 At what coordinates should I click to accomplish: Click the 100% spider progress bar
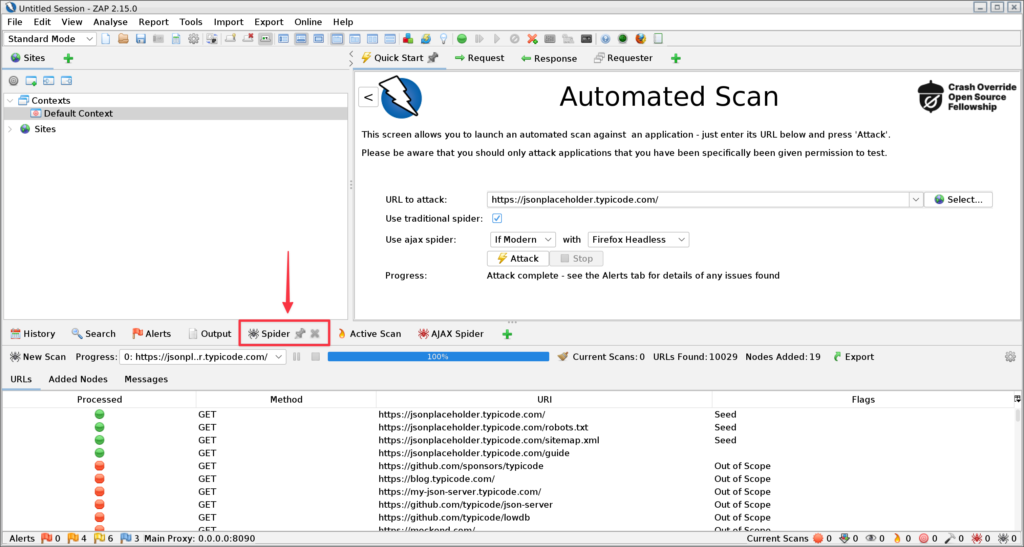pyautogui.click(x=438, y=356)
